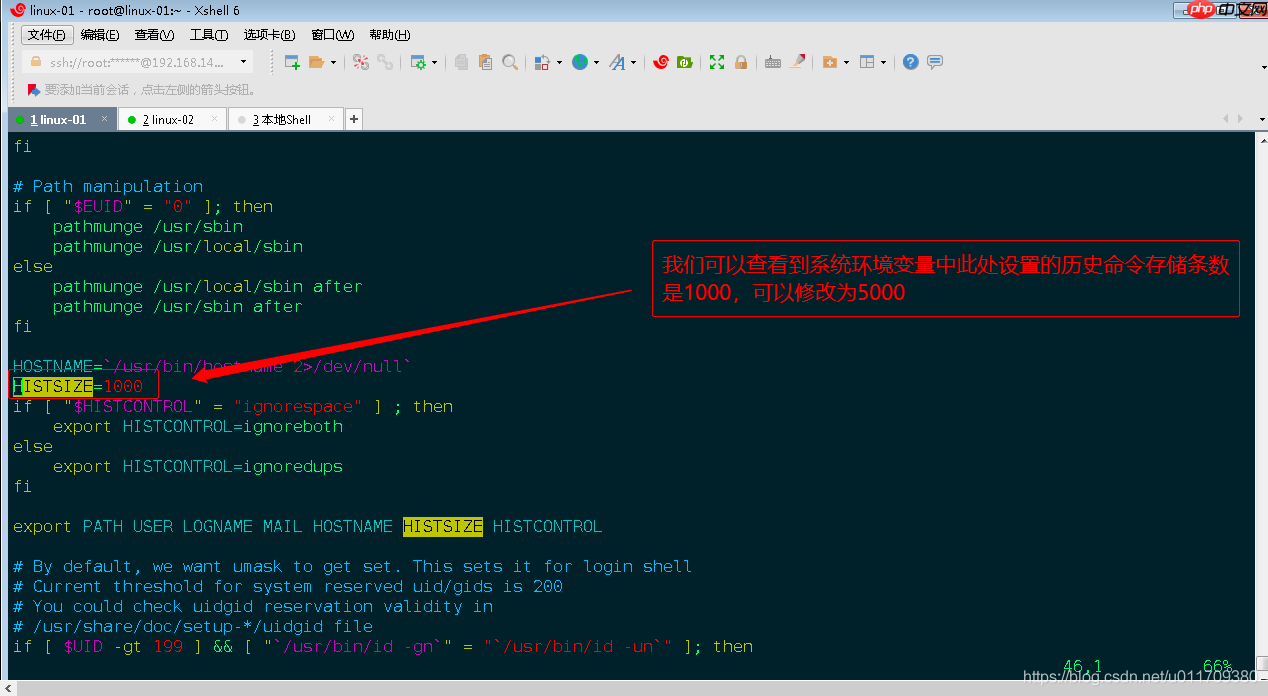Image resolution: width=1268 pixels, height=696 pixels.
Task: Click the red Xmanager swirl icon
Action: click(661, 62)
